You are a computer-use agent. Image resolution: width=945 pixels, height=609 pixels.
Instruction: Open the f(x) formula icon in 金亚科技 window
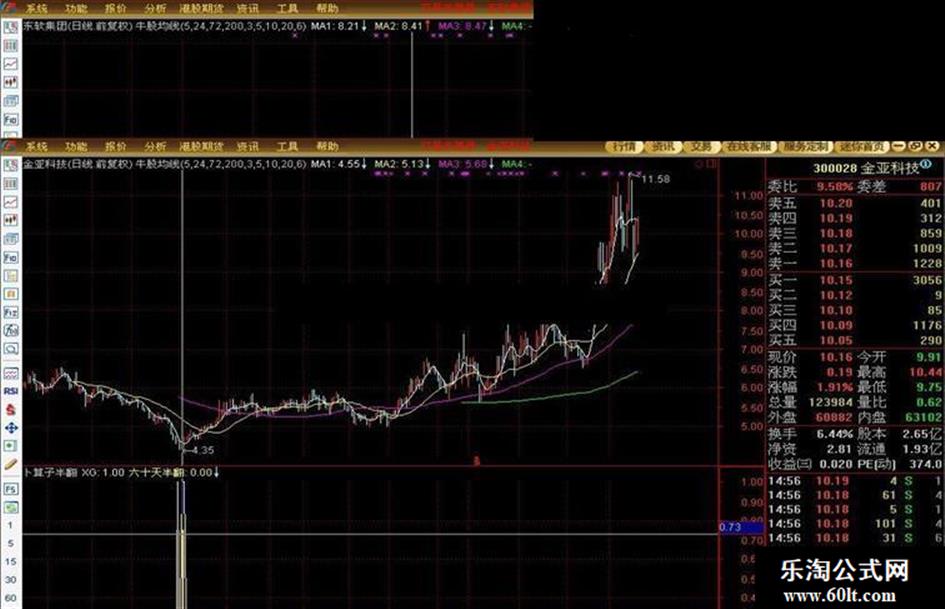tap(11, 330)
